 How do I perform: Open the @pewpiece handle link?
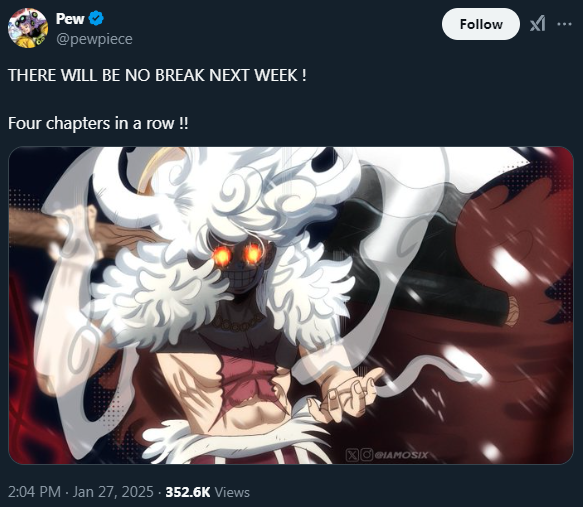coord(94,39)
